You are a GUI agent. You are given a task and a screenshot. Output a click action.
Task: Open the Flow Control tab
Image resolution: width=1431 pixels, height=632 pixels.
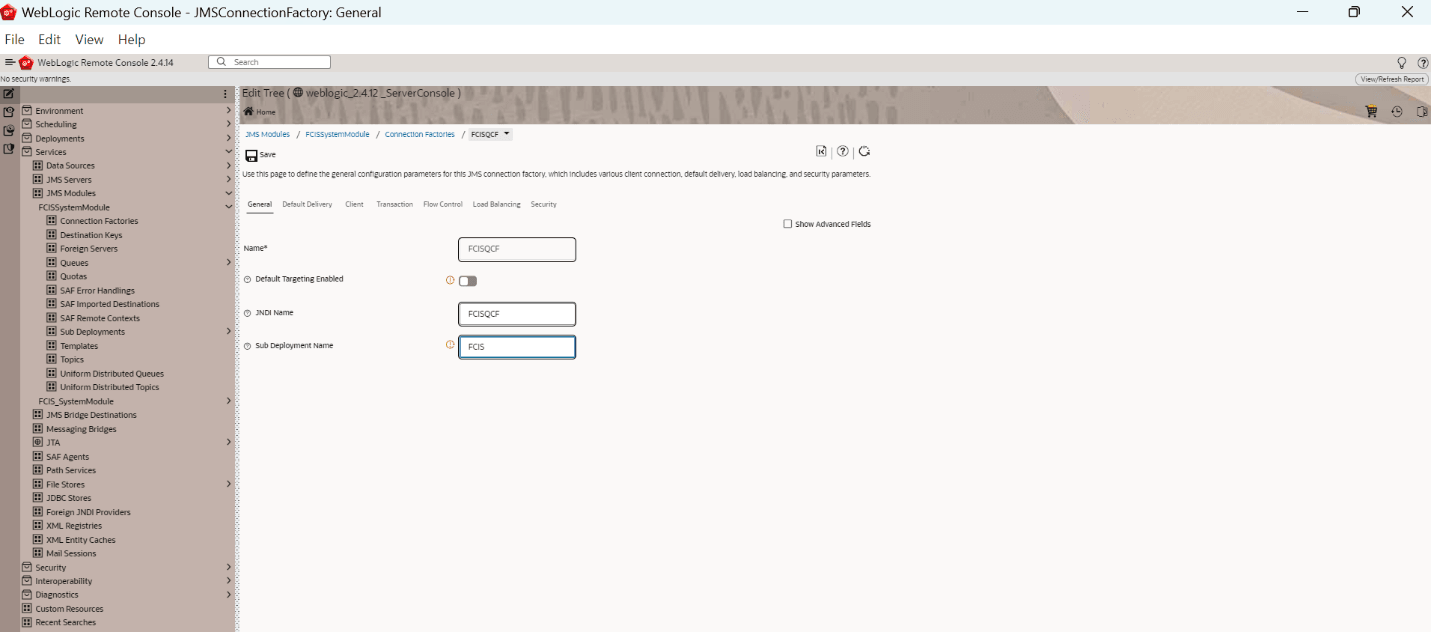pos(443,204)
